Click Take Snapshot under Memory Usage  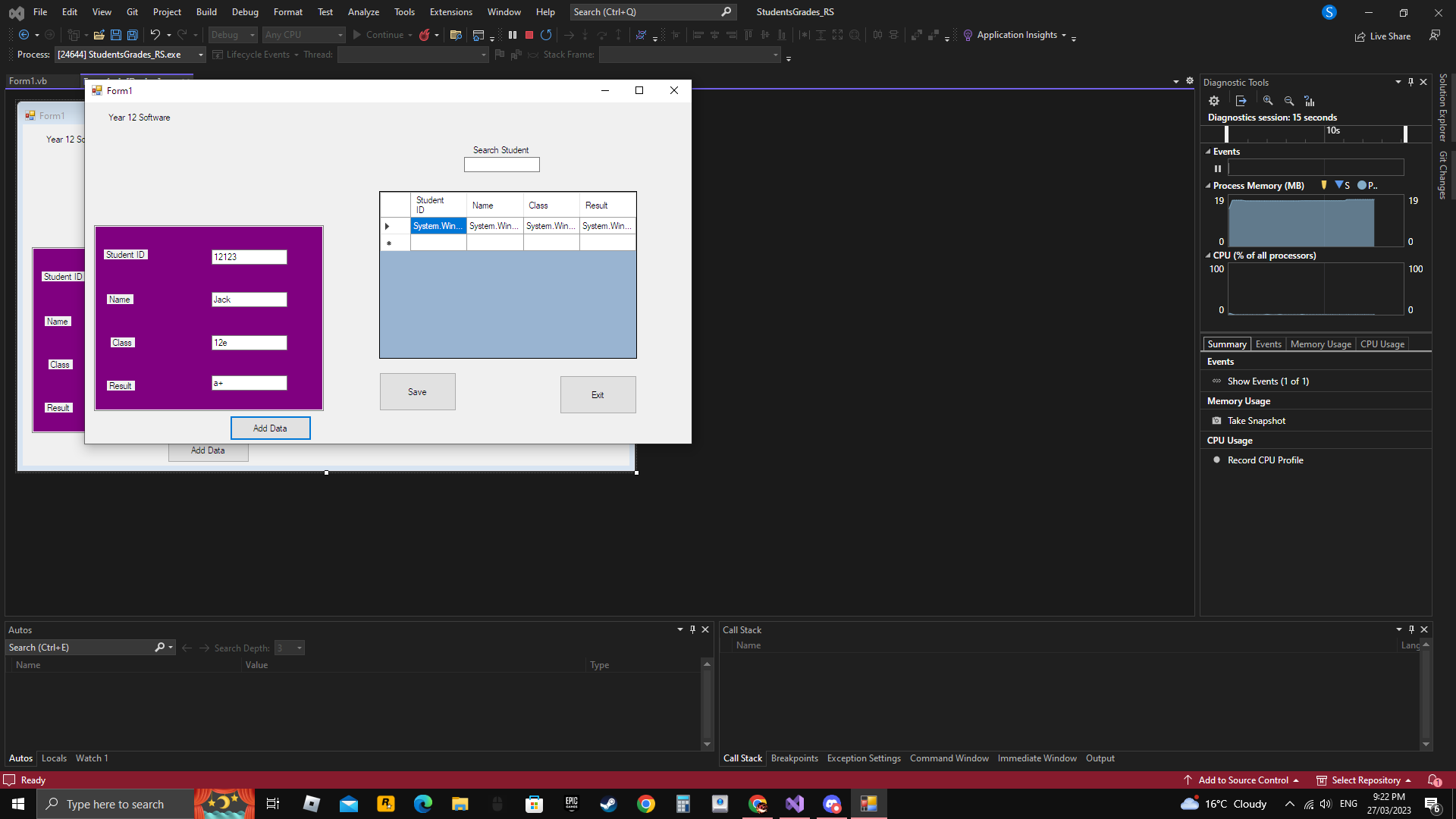(1257, 420)
